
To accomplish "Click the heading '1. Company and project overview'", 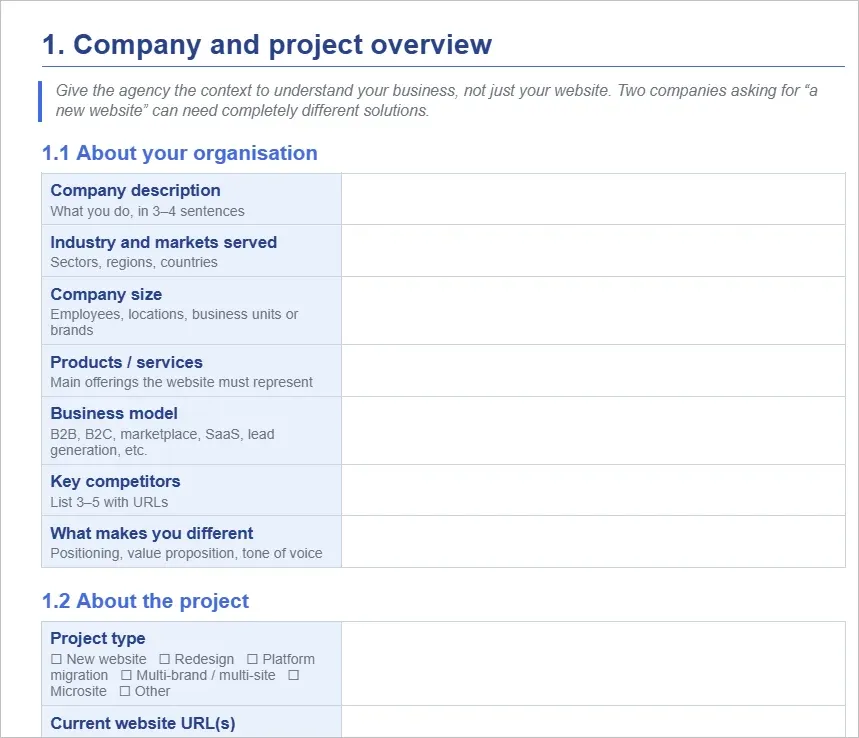I will [x=267, y=45].
